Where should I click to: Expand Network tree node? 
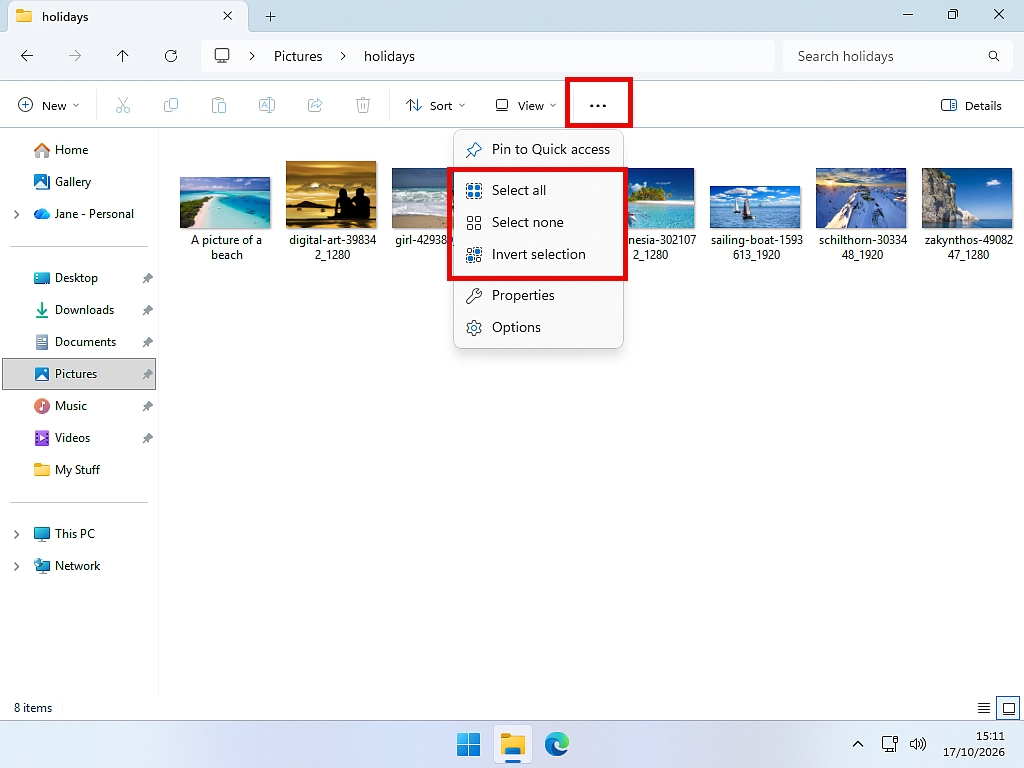[x=16, y=566]
